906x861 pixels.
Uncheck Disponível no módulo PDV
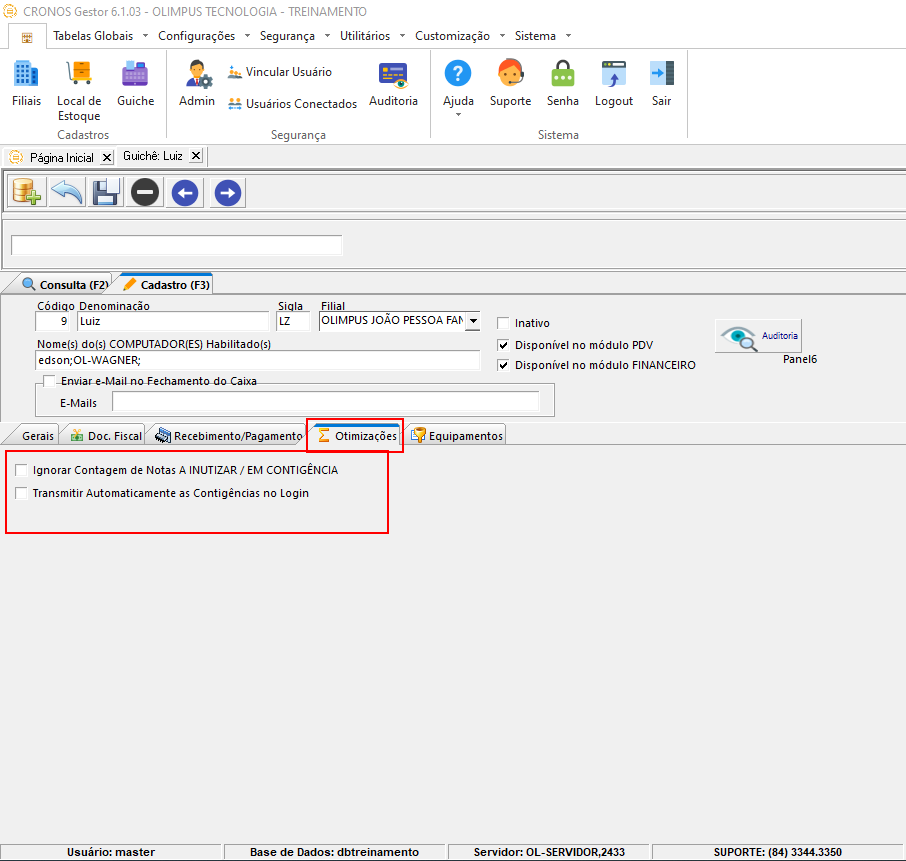(503, 345)
